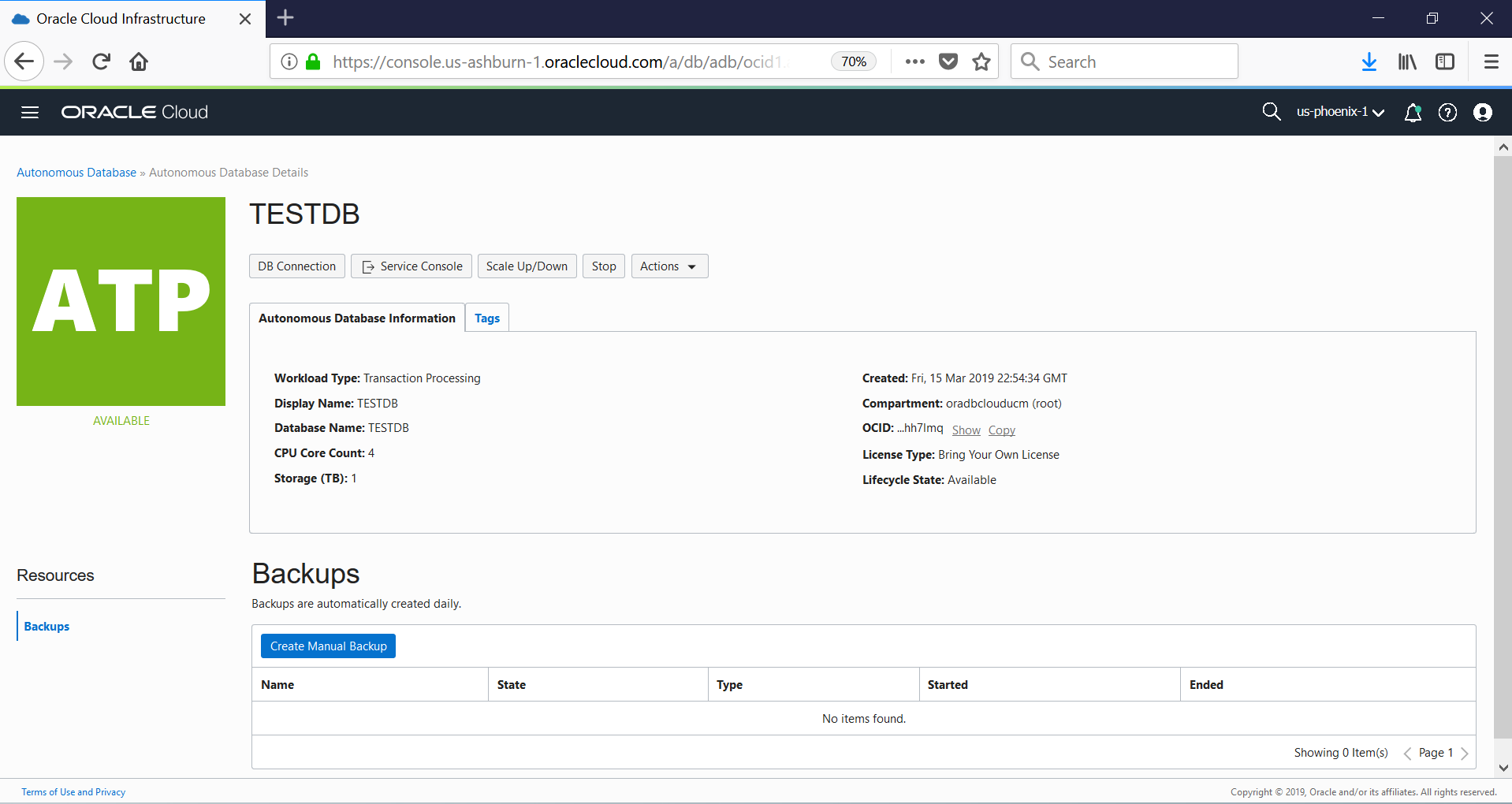Open the Firefox application menu
The width and height of the screenshot is (1512, 804).
1491,61
